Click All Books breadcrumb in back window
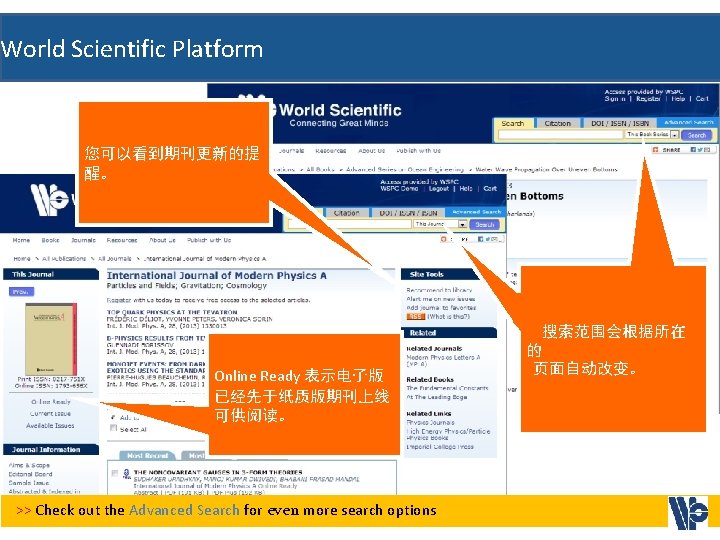This screenshot has width=720, height=540. (320, 169)
